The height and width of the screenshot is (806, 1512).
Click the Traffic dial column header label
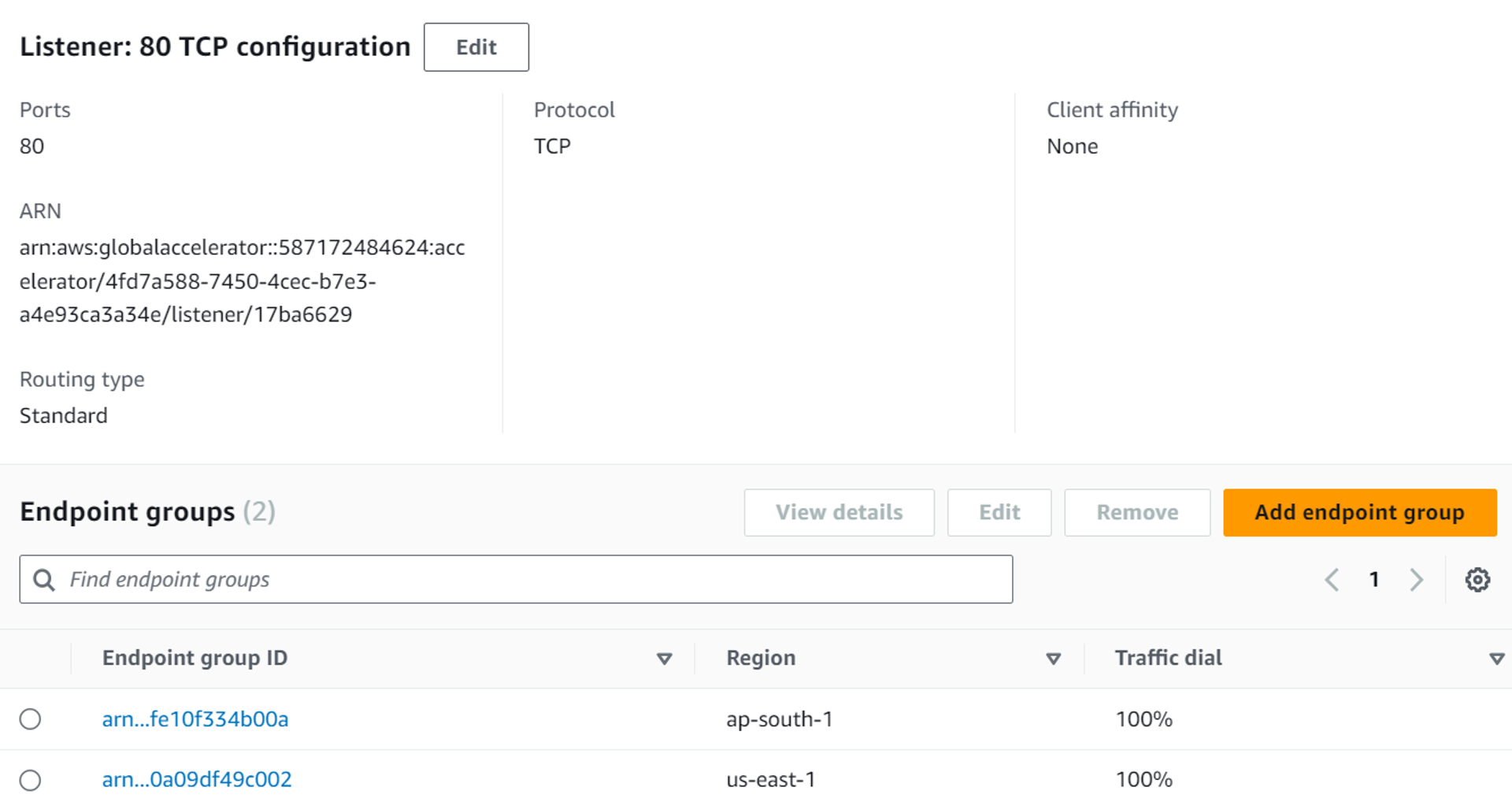[x=1168, y=658]
